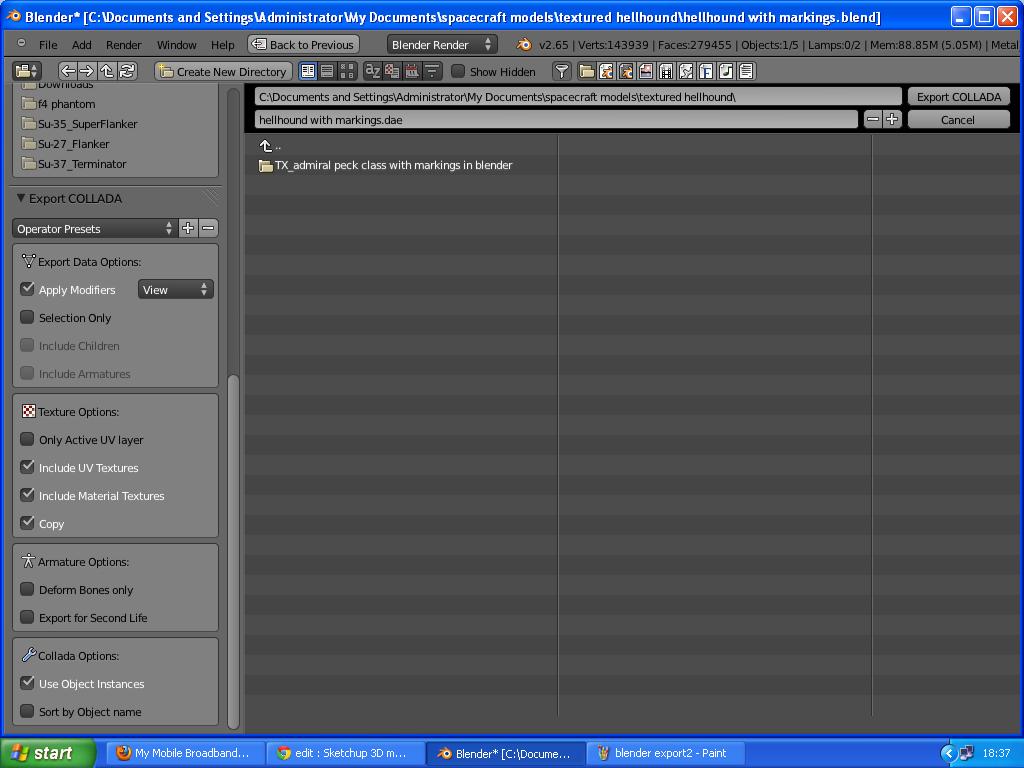Click the refresh file list icon
This screenshot has width=1024, height=768.
pyautogui.click(x=127, y=71)
